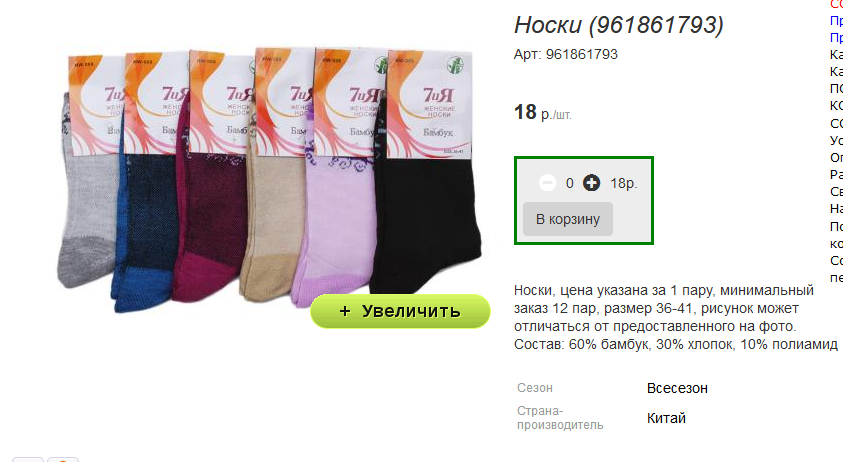Image resolution: width=843 pixels, height=462 pixels.
Task: Click the Сезон attribute label
Action: 535,388
